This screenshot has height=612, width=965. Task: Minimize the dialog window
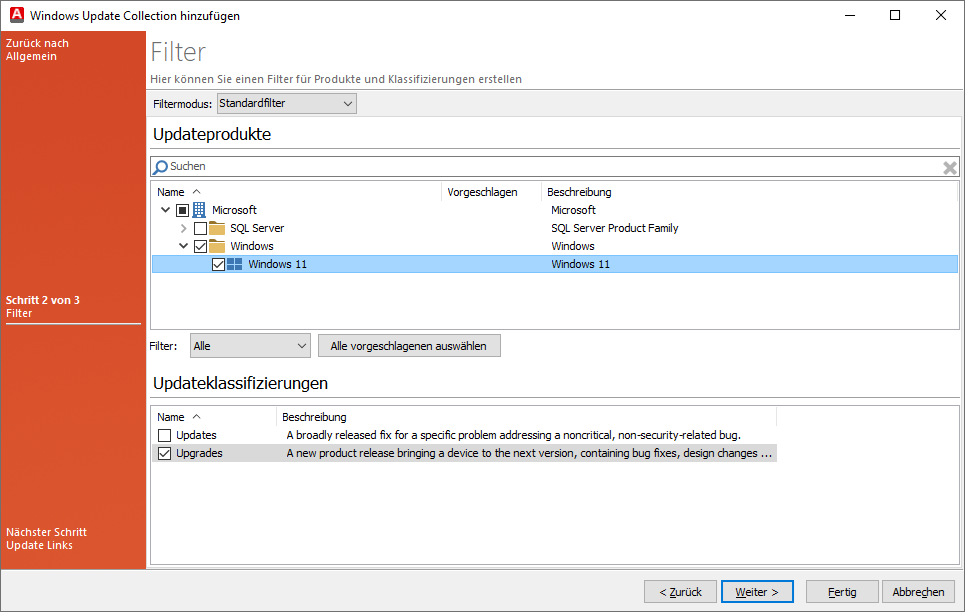coord(850,15)
